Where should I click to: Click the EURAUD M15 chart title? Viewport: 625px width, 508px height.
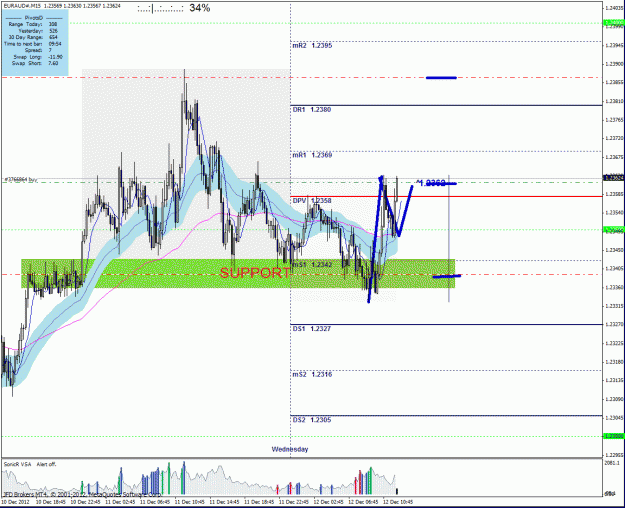(22, 6)
